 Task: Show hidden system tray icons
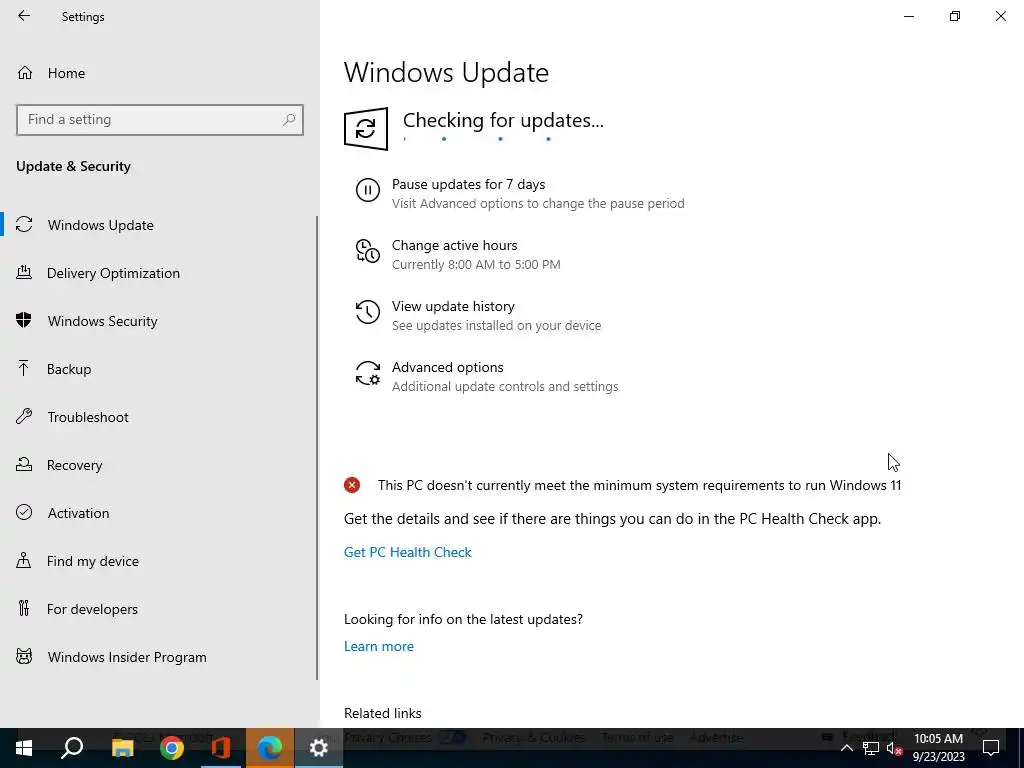(x=846, y=748)
